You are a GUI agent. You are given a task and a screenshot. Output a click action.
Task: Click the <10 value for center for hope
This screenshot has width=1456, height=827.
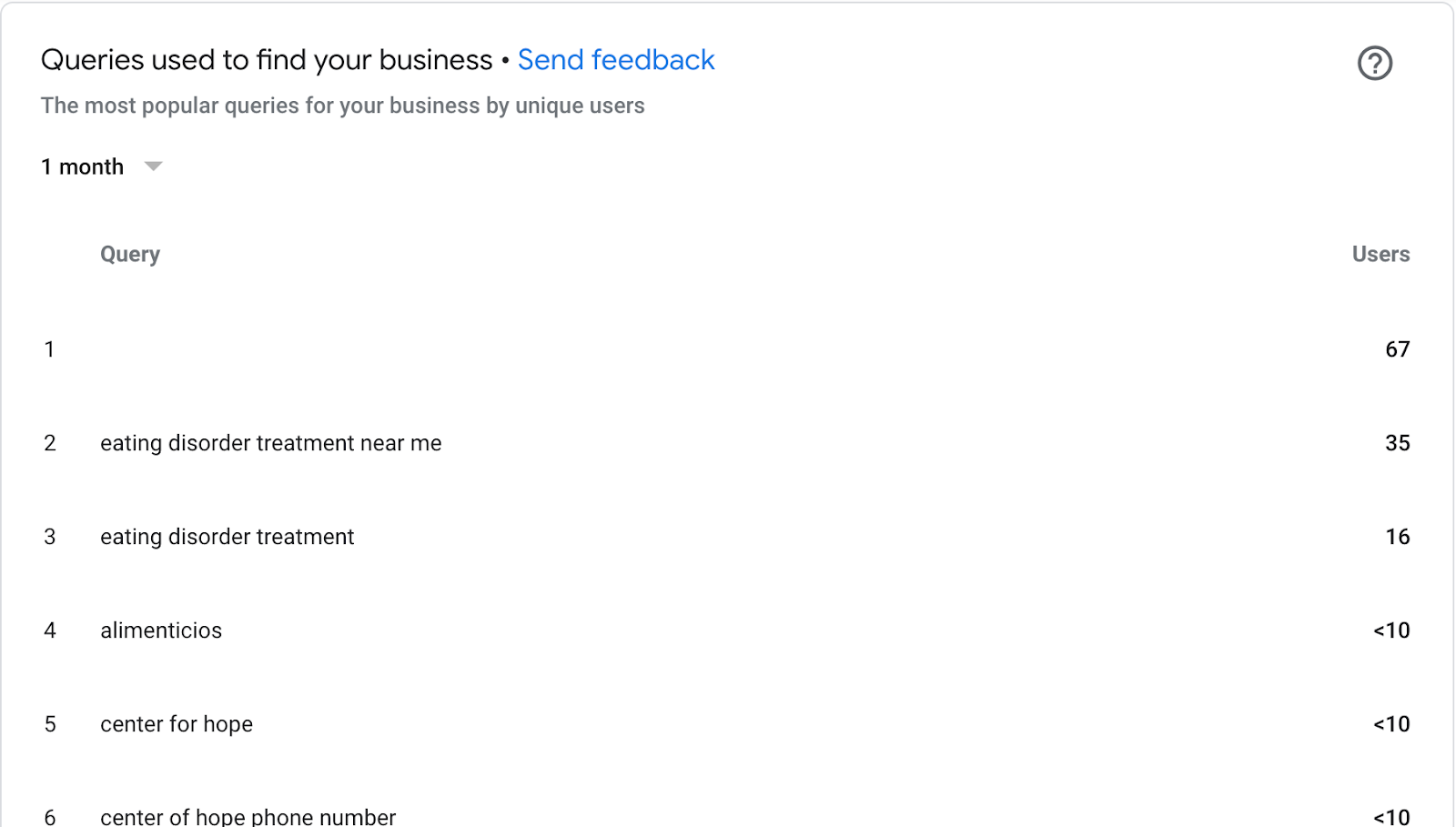click(1391, 724)
